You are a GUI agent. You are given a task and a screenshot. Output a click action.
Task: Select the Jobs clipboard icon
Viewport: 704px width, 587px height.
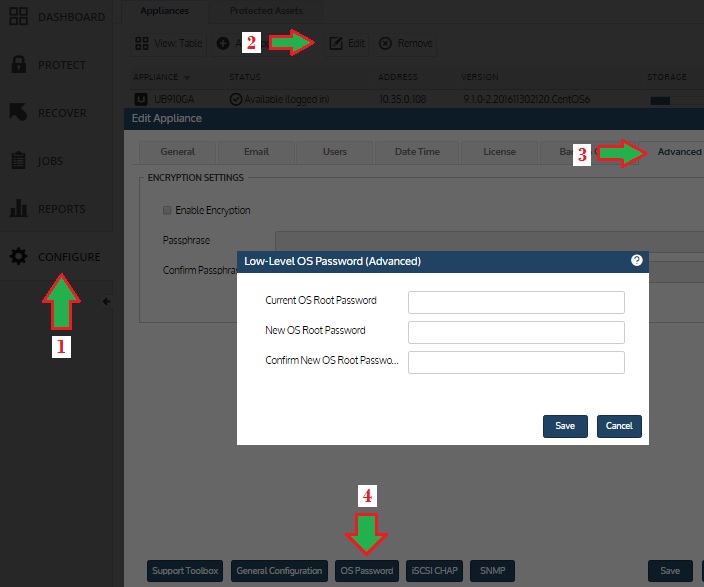tap(18, 161)
